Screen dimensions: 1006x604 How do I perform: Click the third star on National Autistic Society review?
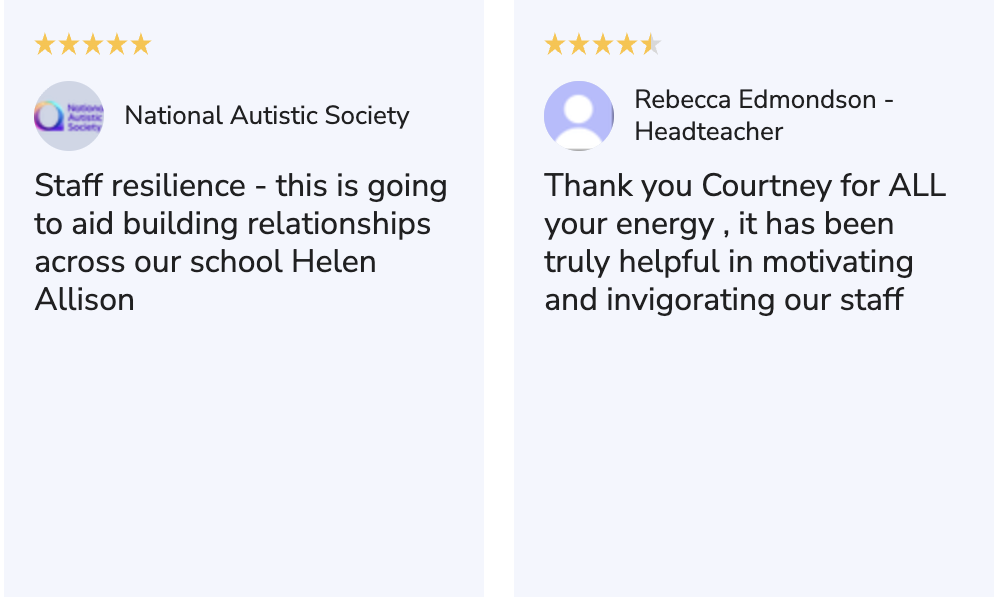[93, 44]
